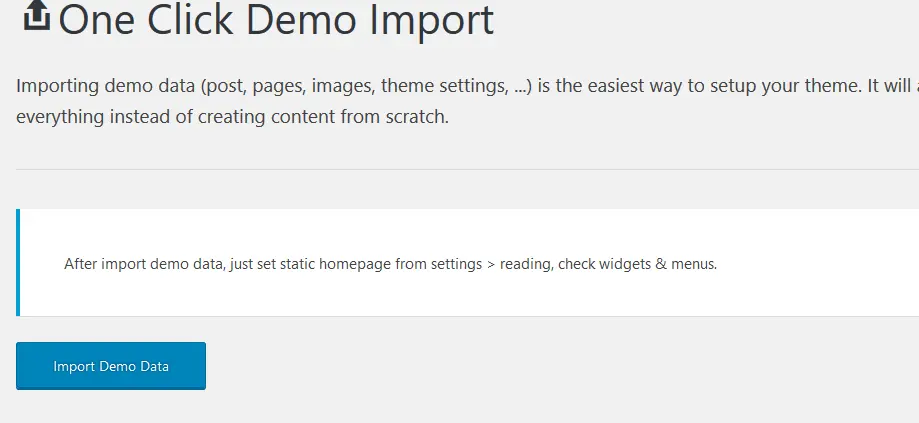Click the Import Demo Data button
The width and height of the screenshot is (919, 423).
(111, 366)
